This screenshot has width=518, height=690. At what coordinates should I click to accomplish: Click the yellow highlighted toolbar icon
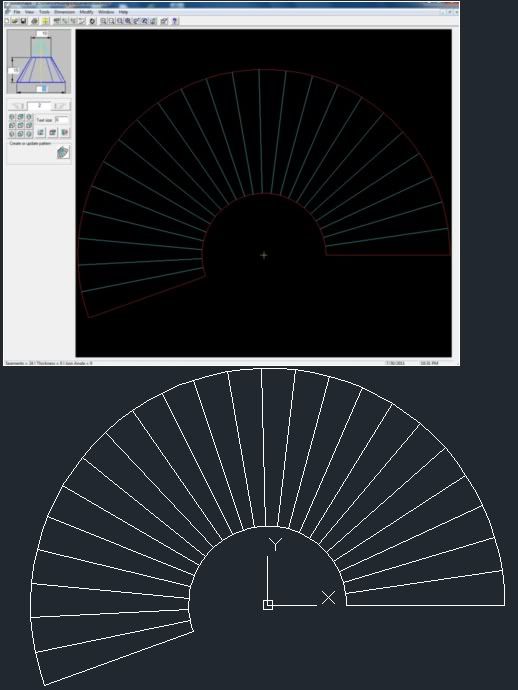click(45, 21)
